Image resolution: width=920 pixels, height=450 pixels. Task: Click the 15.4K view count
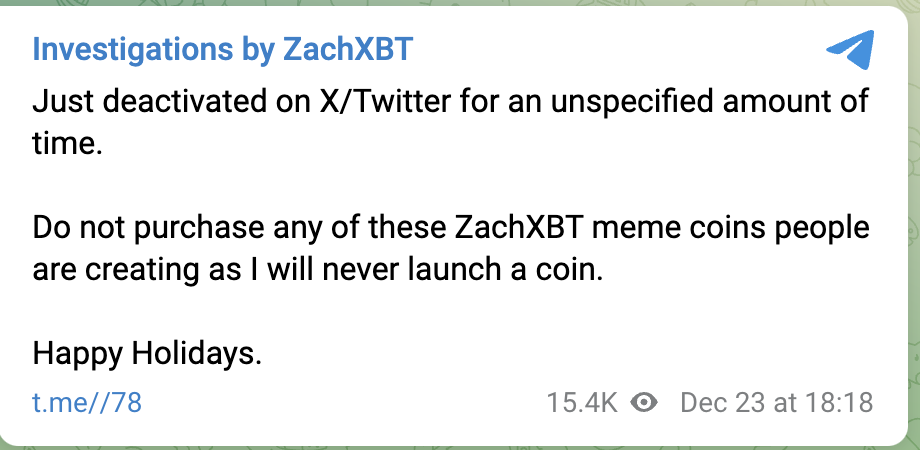[581, 403]
